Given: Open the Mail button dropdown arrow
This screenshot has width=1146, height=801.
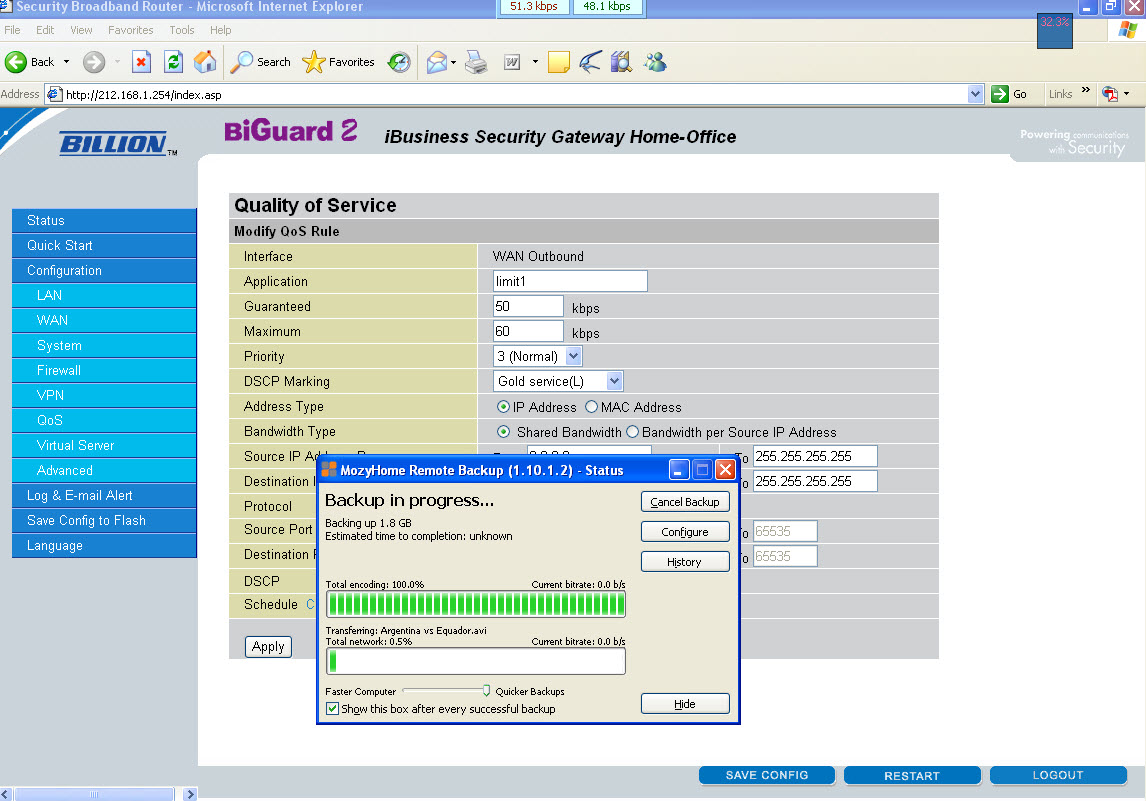Looking at the screenshot, I should point(453,62).
